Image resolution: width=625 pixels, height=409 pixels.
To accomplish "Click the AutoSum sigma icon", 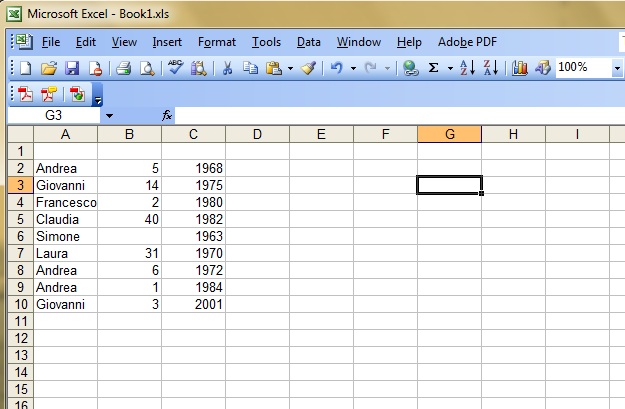I will [x=434, y=68].
